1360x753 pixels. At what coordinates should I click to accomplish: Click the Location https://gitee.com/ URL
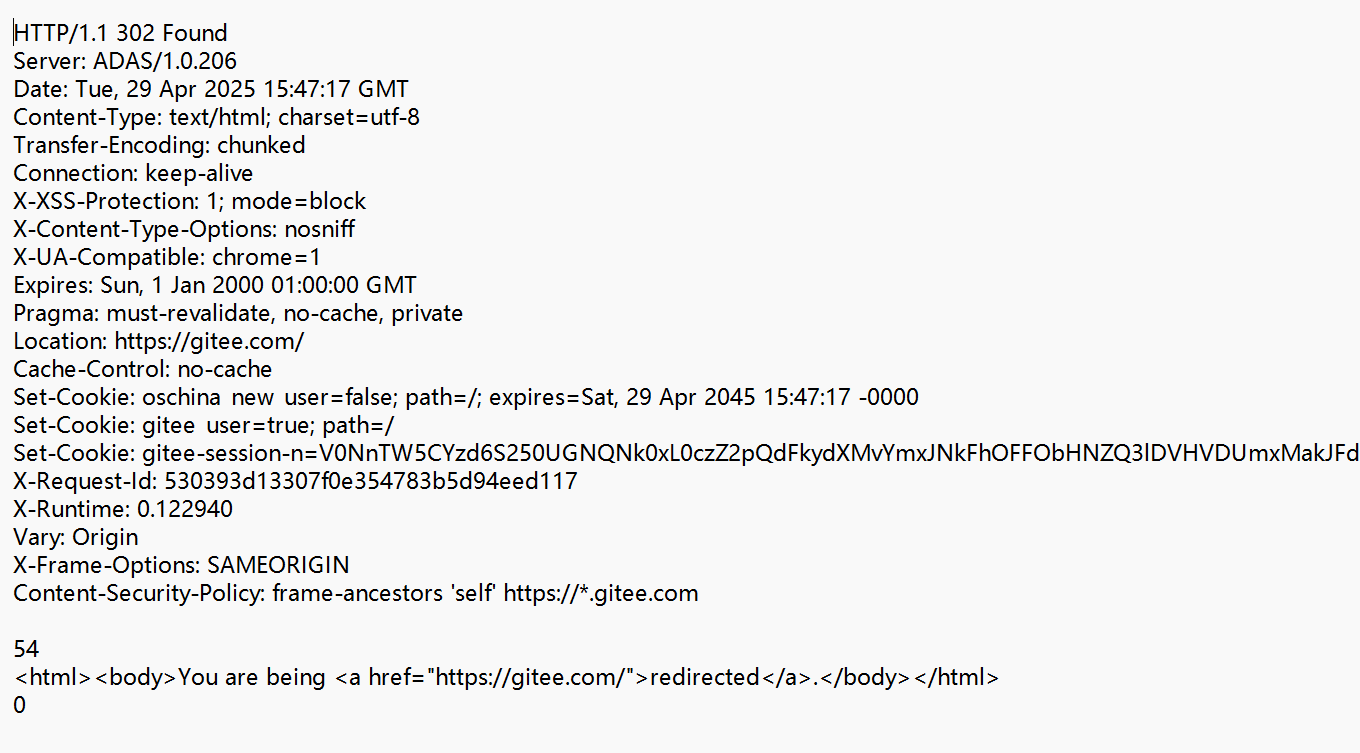[209, 341]
